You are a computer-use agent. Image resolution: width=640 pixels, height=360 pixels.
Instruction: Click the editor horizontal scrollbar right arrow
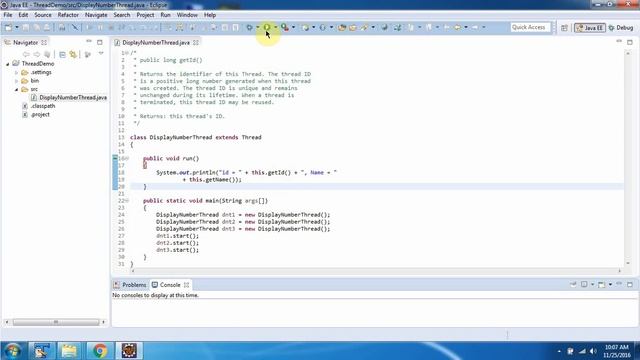pos(620,271)
